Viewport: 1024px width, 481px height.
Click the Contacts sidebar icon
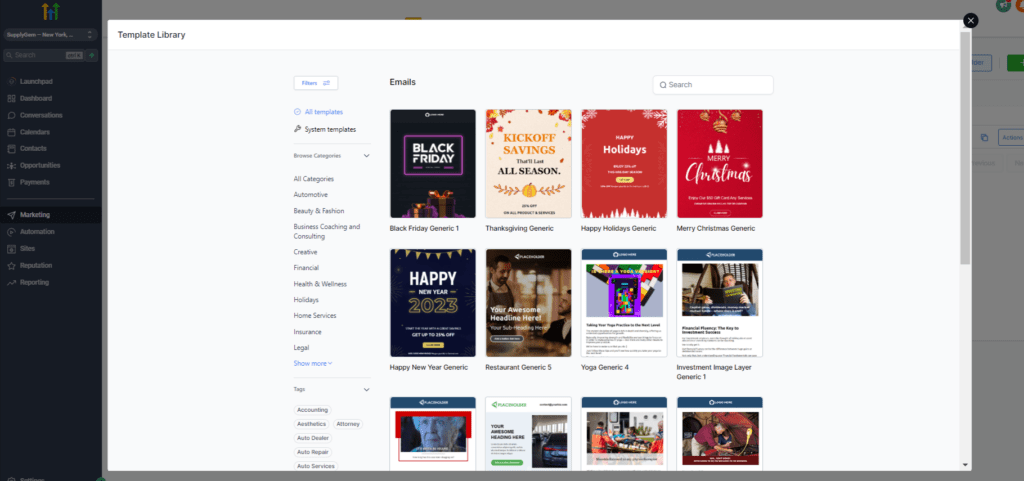[x=12, y=149]
